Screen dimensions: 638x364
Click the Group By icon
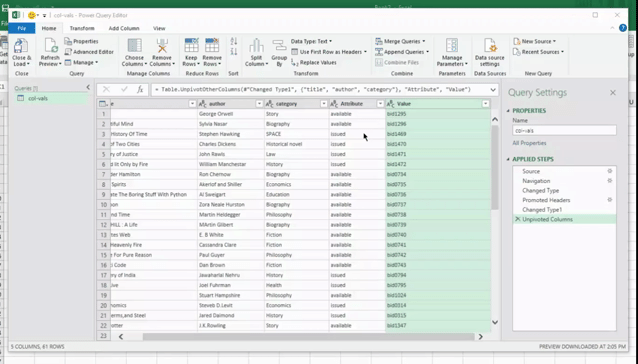279,46
